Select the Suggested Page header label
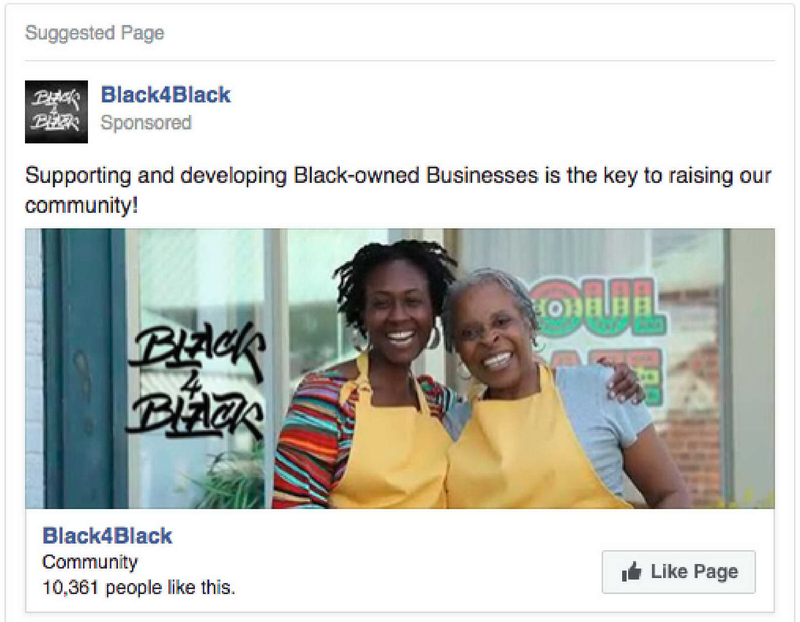 click(95, 33)
